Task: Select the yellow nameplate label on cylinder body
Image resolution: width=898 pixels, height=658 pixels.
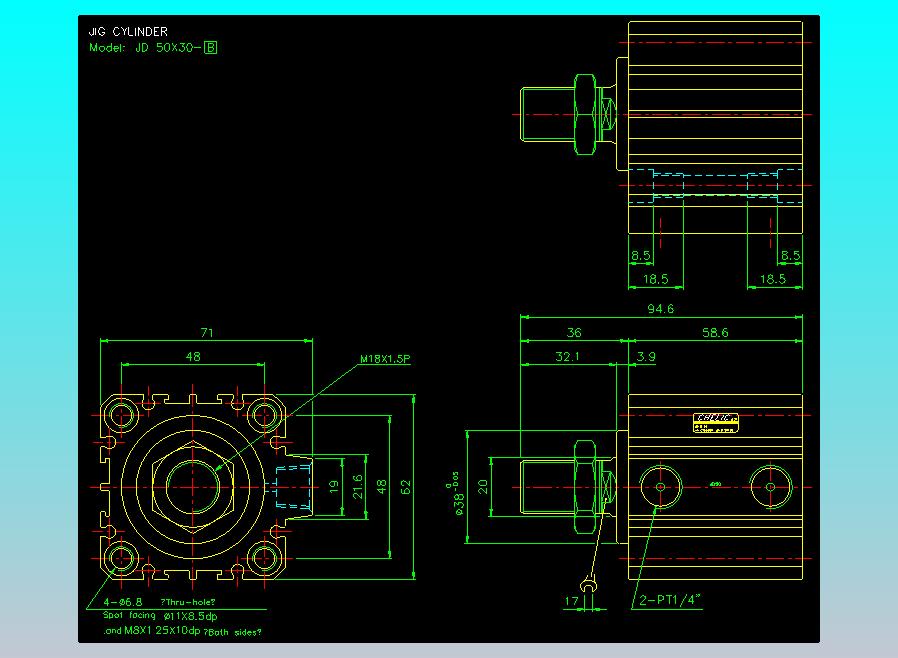Action: (x=715, y=423)
